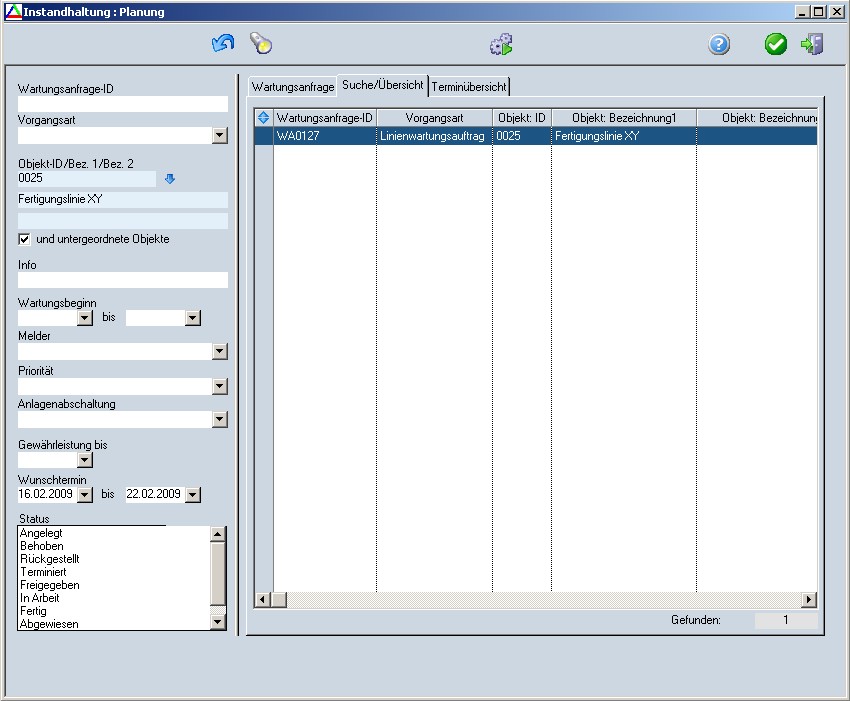Click the gears processing icon in toolbar

pos(501,44)
